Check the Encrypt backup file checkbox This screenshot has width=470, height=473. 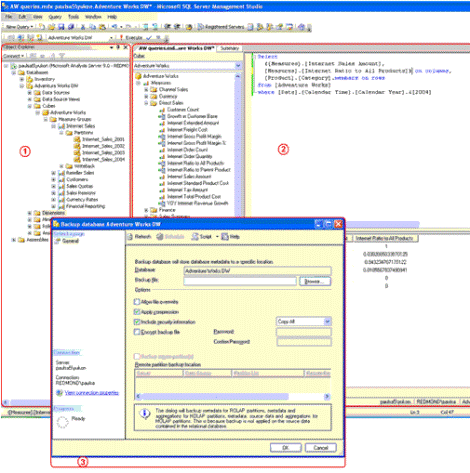tap(137, 332)
